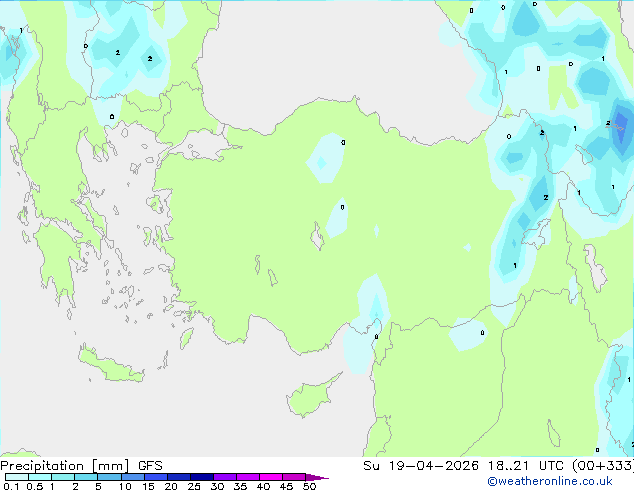Screen dimensions: 634x490
Task: Click the legend label '25'
Action: [194, 486]
